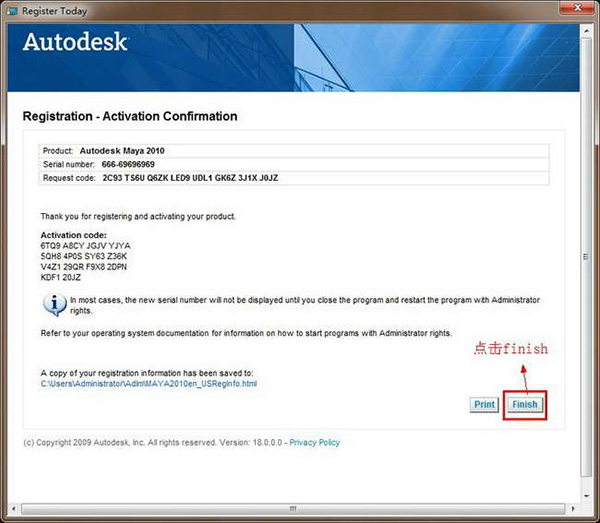Click the vertical scrollbar down arrow
Screen dimensions: 600x523
[x=586, y=496]
